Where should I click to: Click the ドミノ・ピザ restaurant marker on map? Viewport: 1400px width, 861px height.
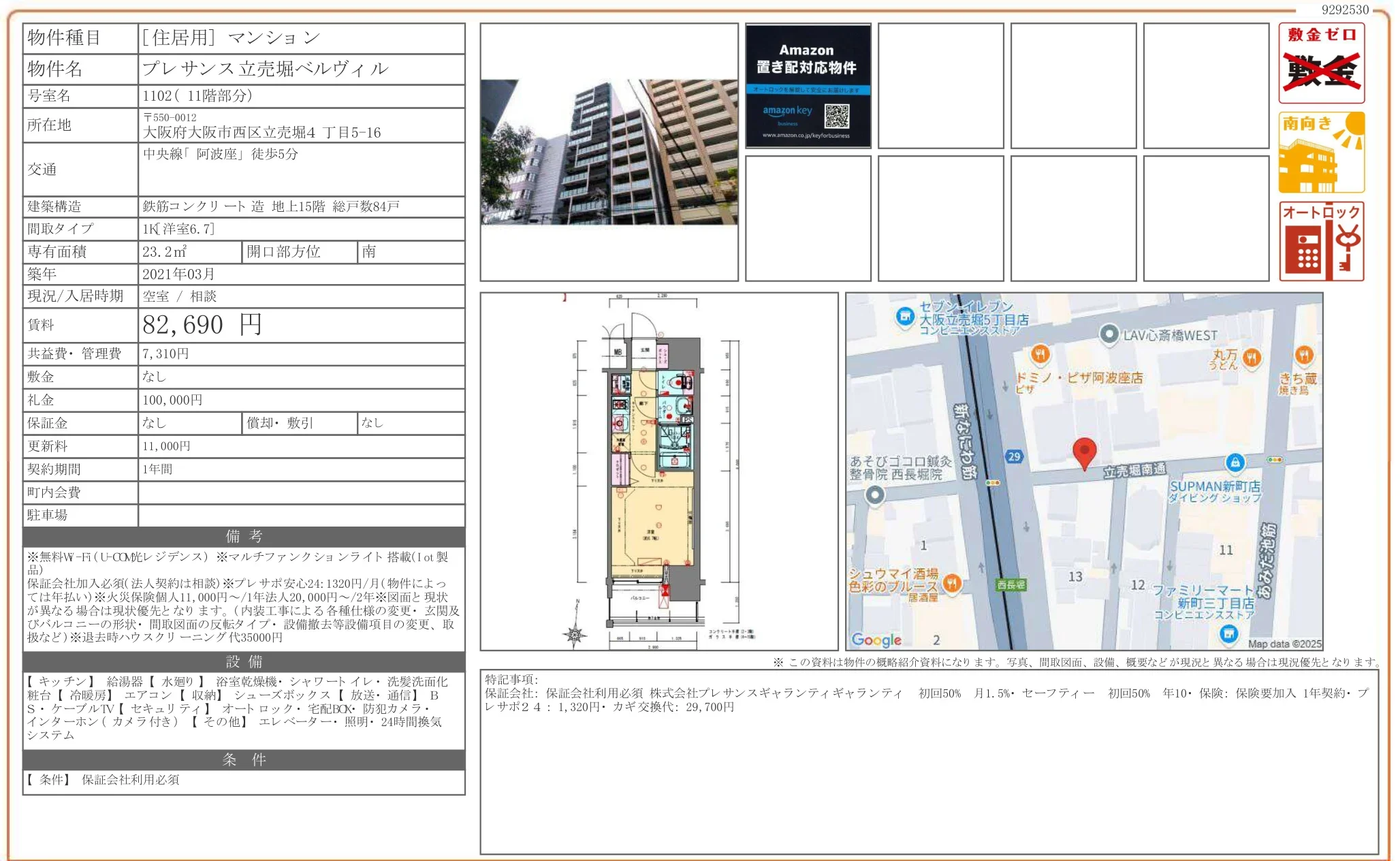pos(1039,354)
